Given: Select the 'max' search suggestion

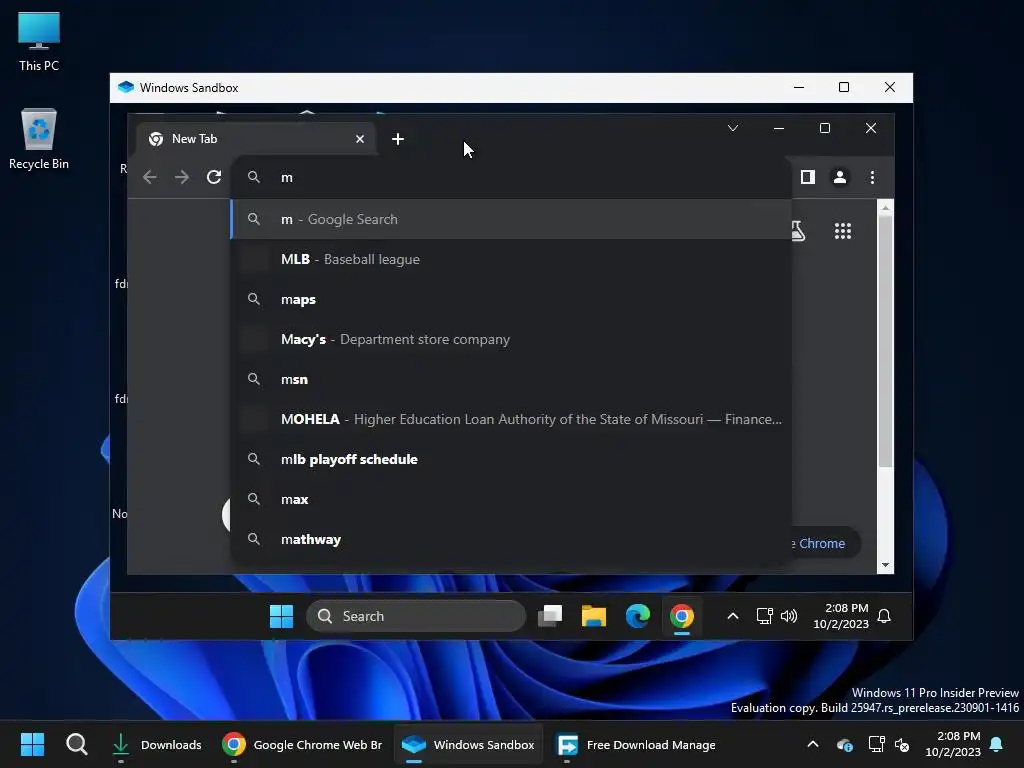Looking at the screenshot, I should tap(511, 500).
